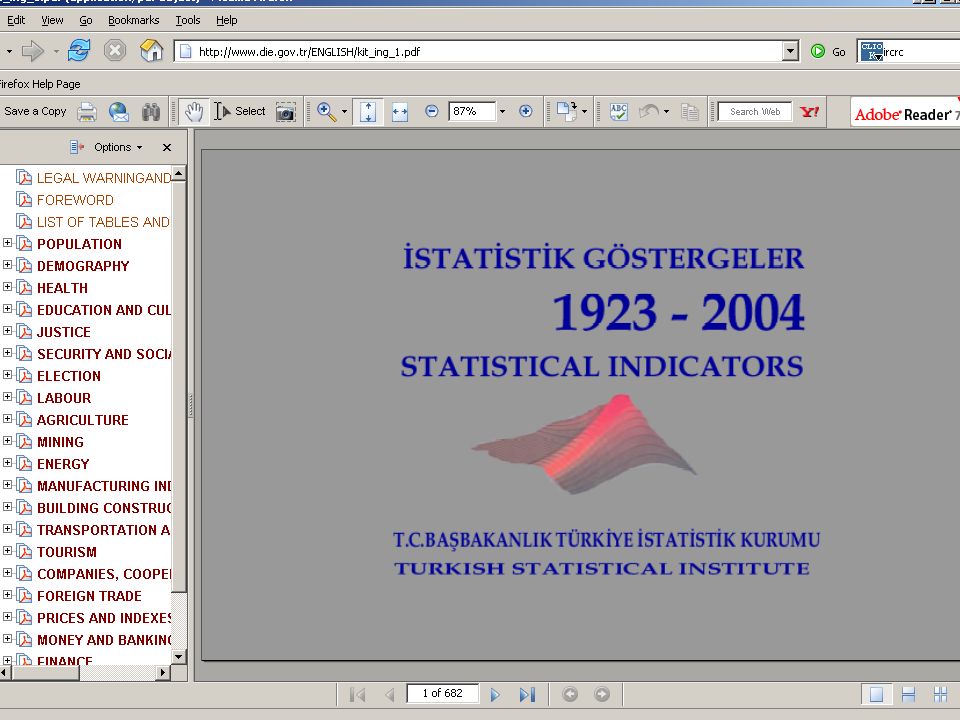Click the Yahoo search icon
960x720 pixels.
point(809,111)
